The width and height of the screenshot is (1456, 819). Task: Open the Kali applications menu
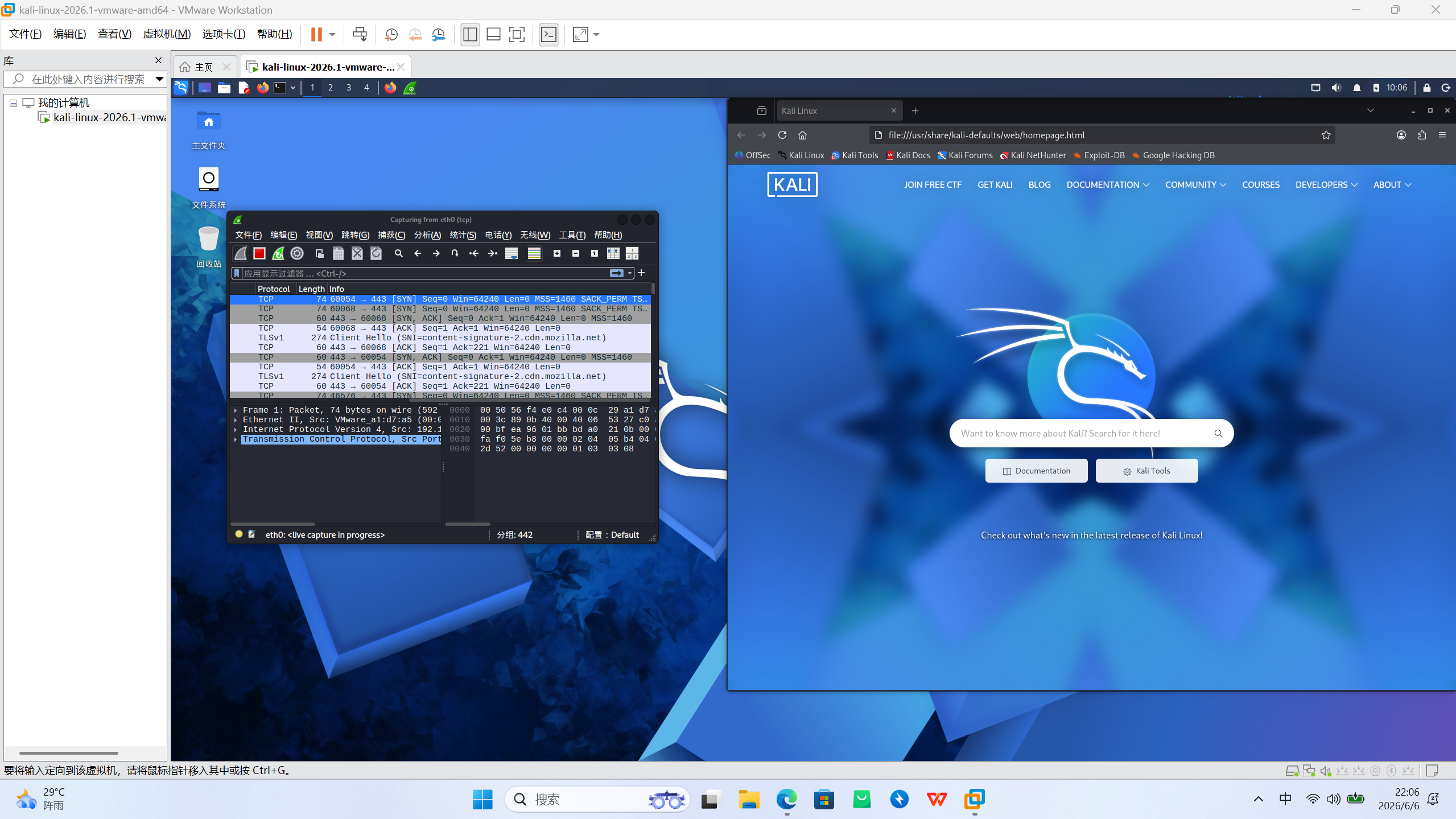click(181, 88)
